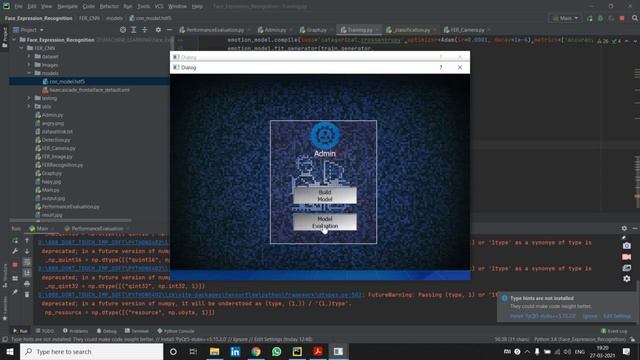
Task: Click the Model Evaluation button in Admin dialog
Action: (x=325, y=222)
